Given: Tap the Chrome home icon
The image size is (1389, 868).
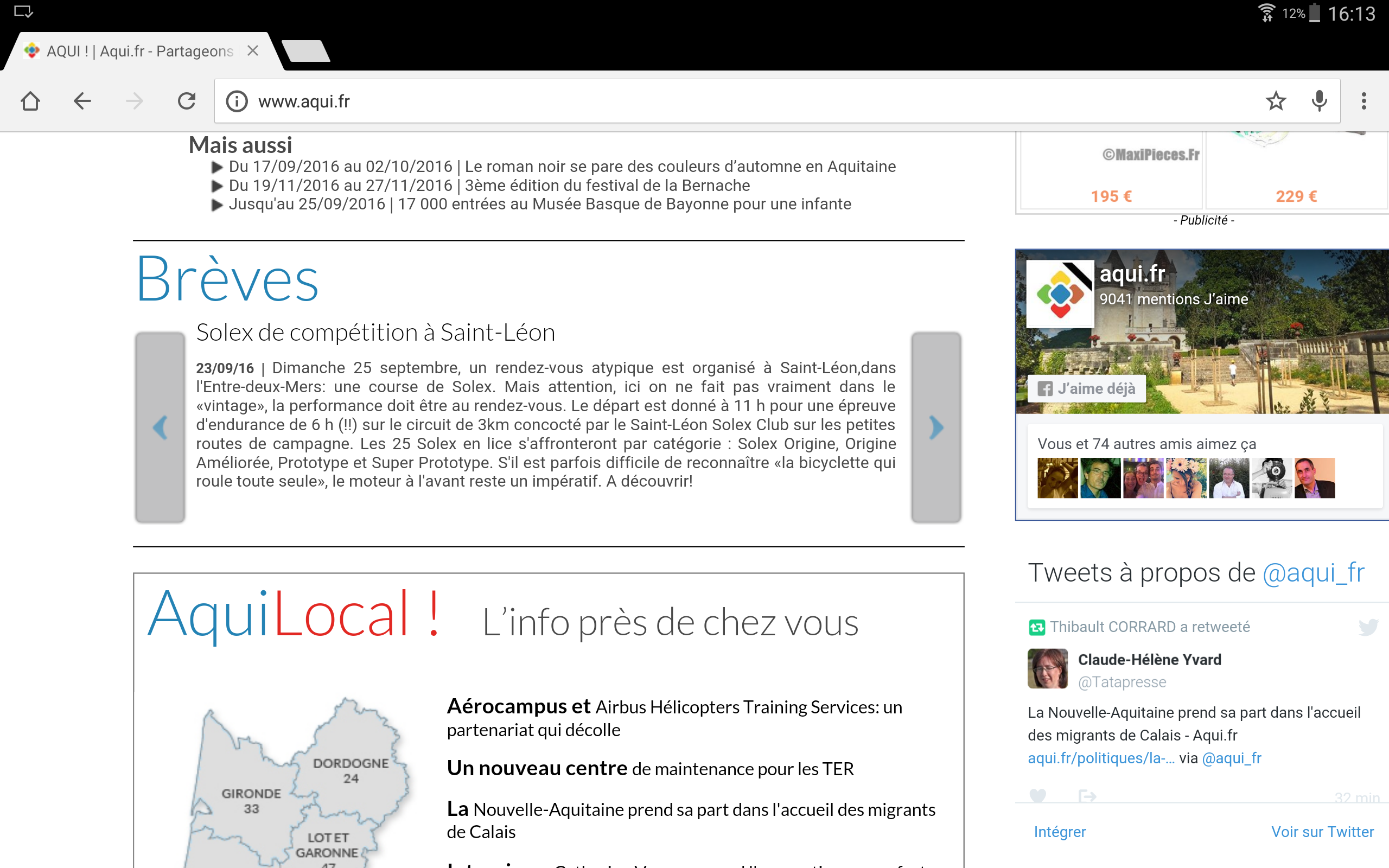Looking at the screenshot, I should pos(30,101).
